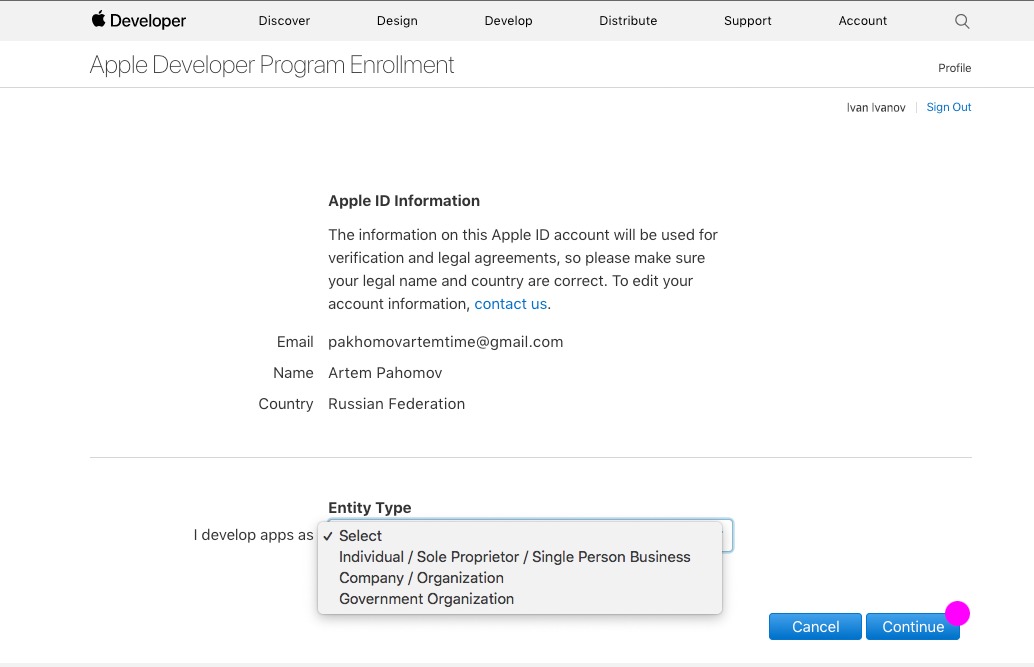Choose Company / Organization entity type
1034x667 pixels.
[x=421, y=577]
